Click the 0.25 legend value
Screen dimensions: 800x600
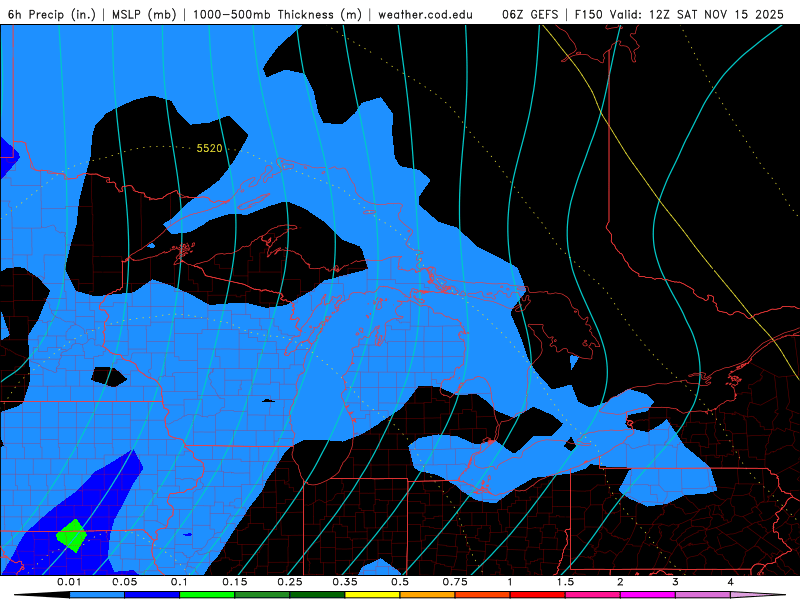[x=290, y=582]
